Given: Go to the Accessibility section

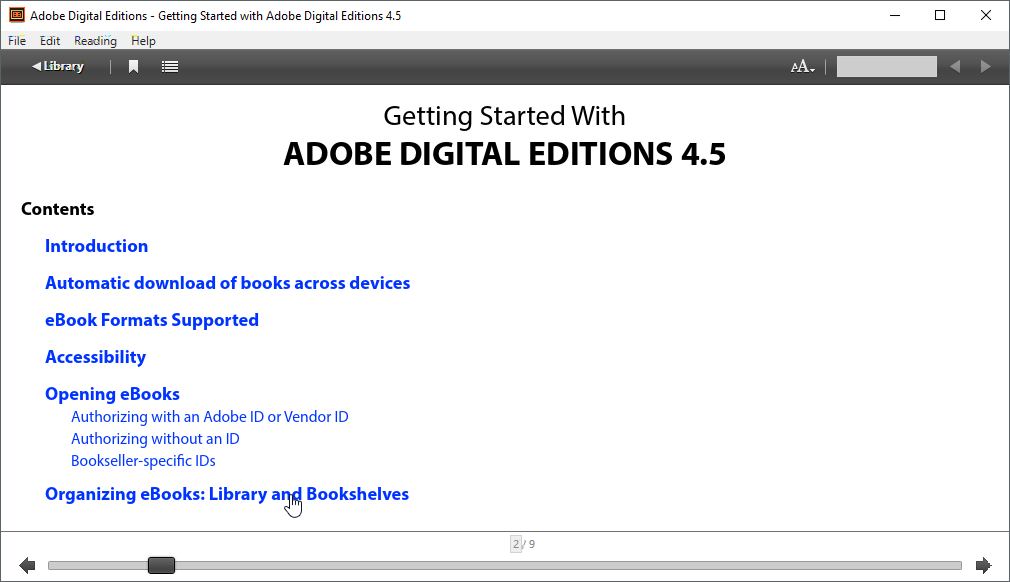Looking at the screenshot, I should [95, 357].
